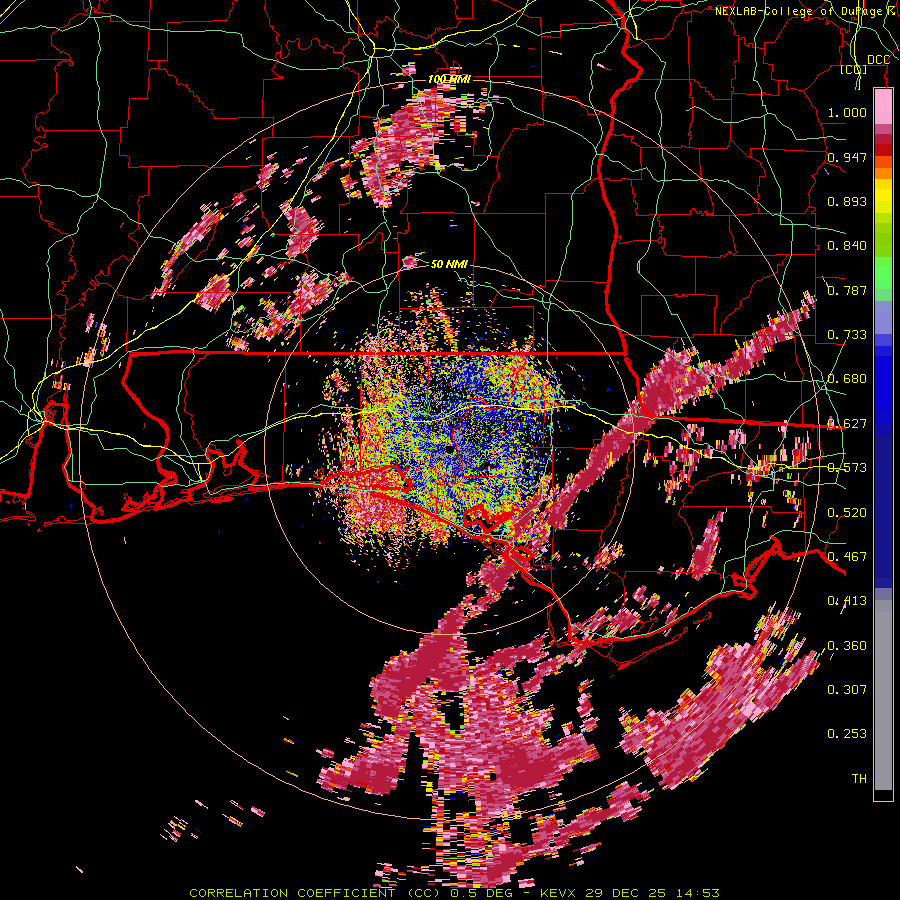900x900 pixels.
Task: Click the 14:53 timestamp
Action: [697, 893]
